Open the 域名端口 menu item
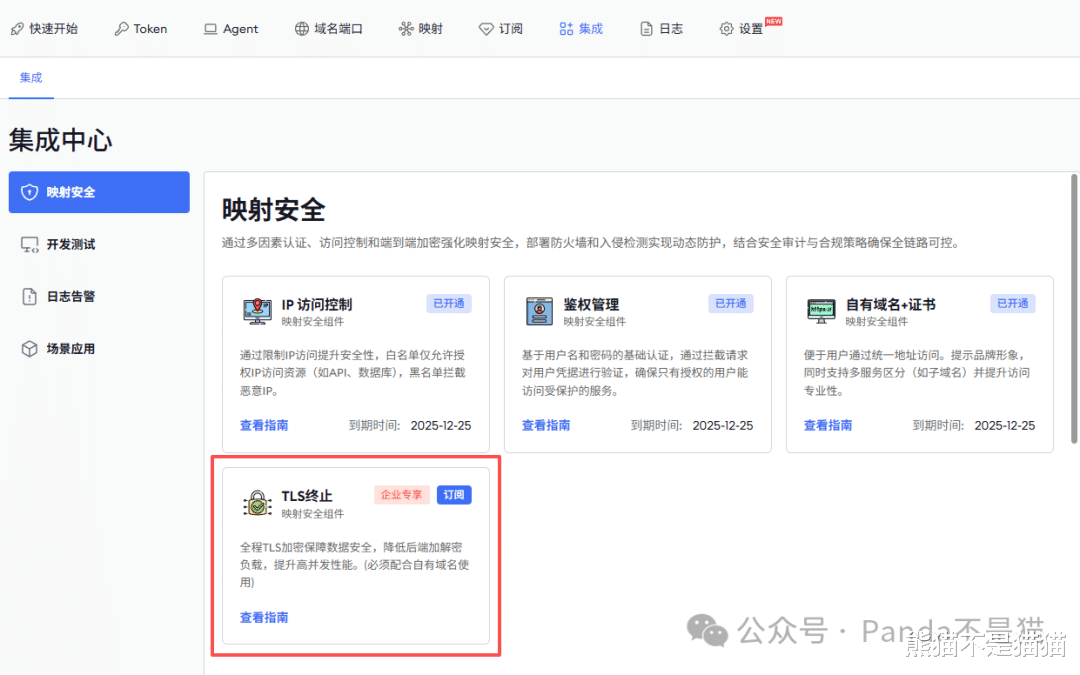This screenshot has width=1080, height=675. click(x=329, y=29)
